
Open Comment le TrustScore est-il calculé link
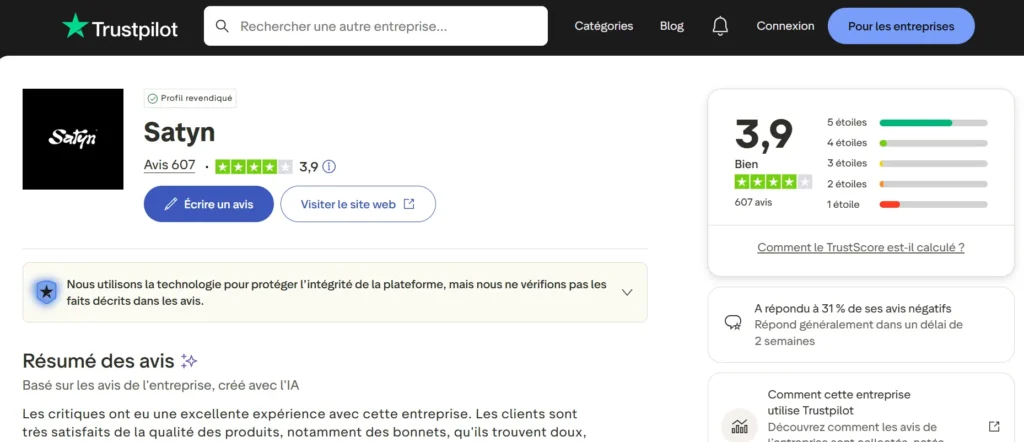861,247
